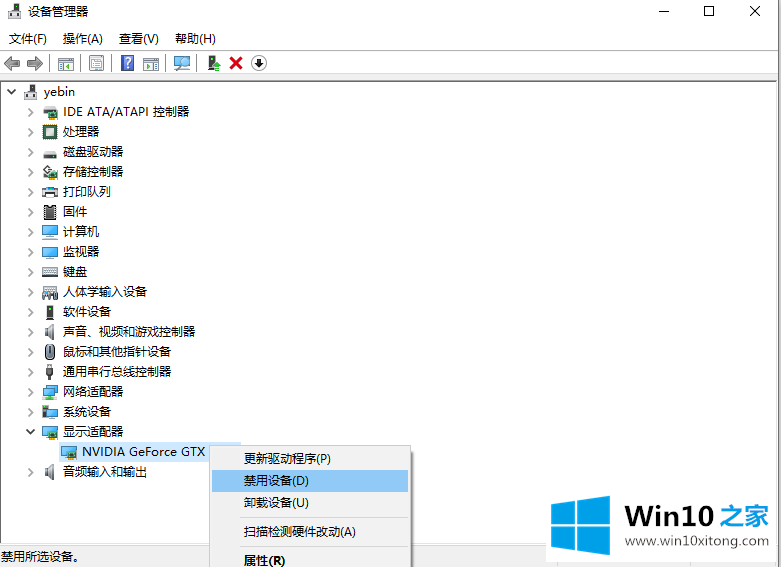Expand the 处理器 category
Viewport: 781px width, 567px height.
coord(31,132)
